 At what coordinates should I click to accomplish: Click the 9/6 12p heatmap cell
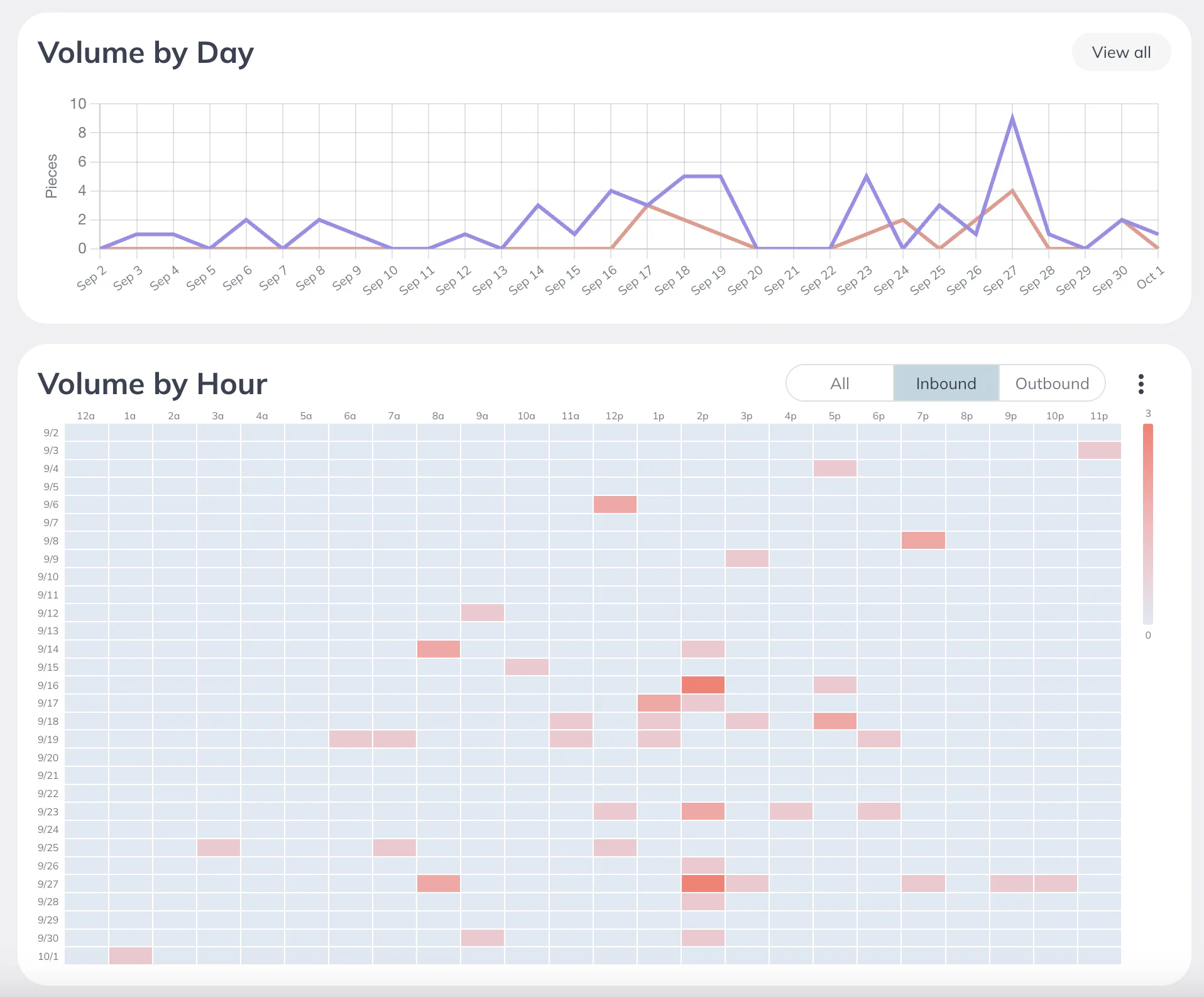(x=615, y=504)
